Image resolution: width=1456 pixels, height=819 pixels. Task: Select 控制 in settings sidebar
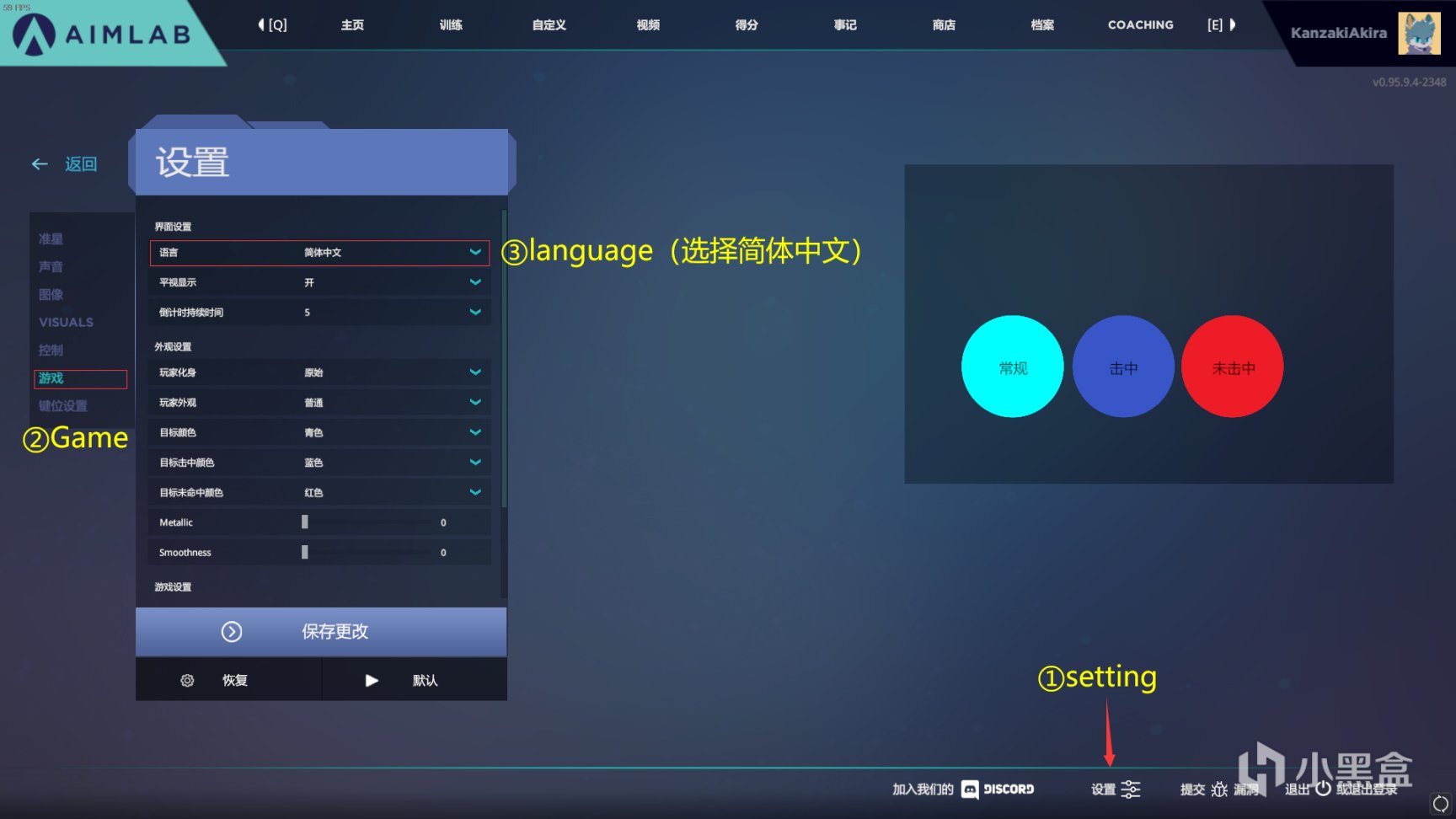point(51,351)
